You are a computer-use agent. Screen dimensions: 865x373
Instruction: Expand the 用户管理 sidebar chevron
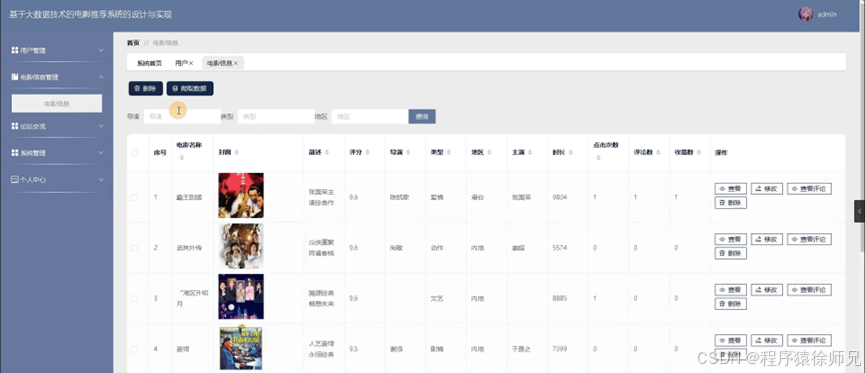click(x=101, y=50)
